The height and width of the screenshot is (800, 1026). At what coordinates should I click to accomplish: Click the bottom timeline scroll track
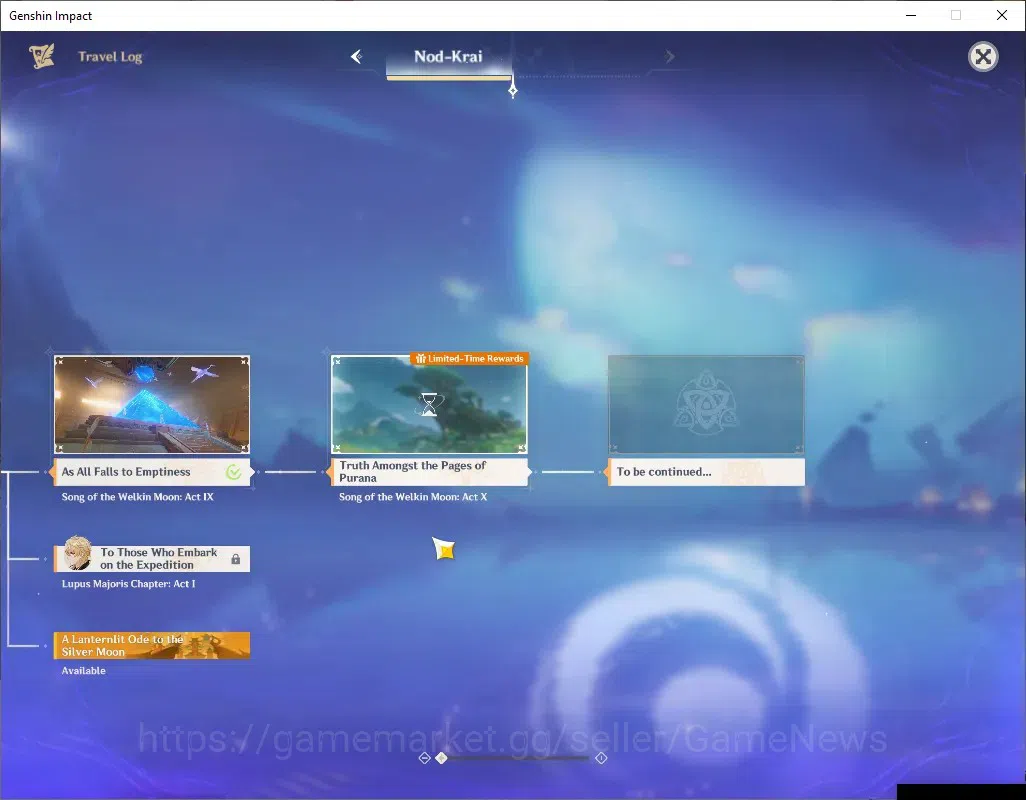517,758
